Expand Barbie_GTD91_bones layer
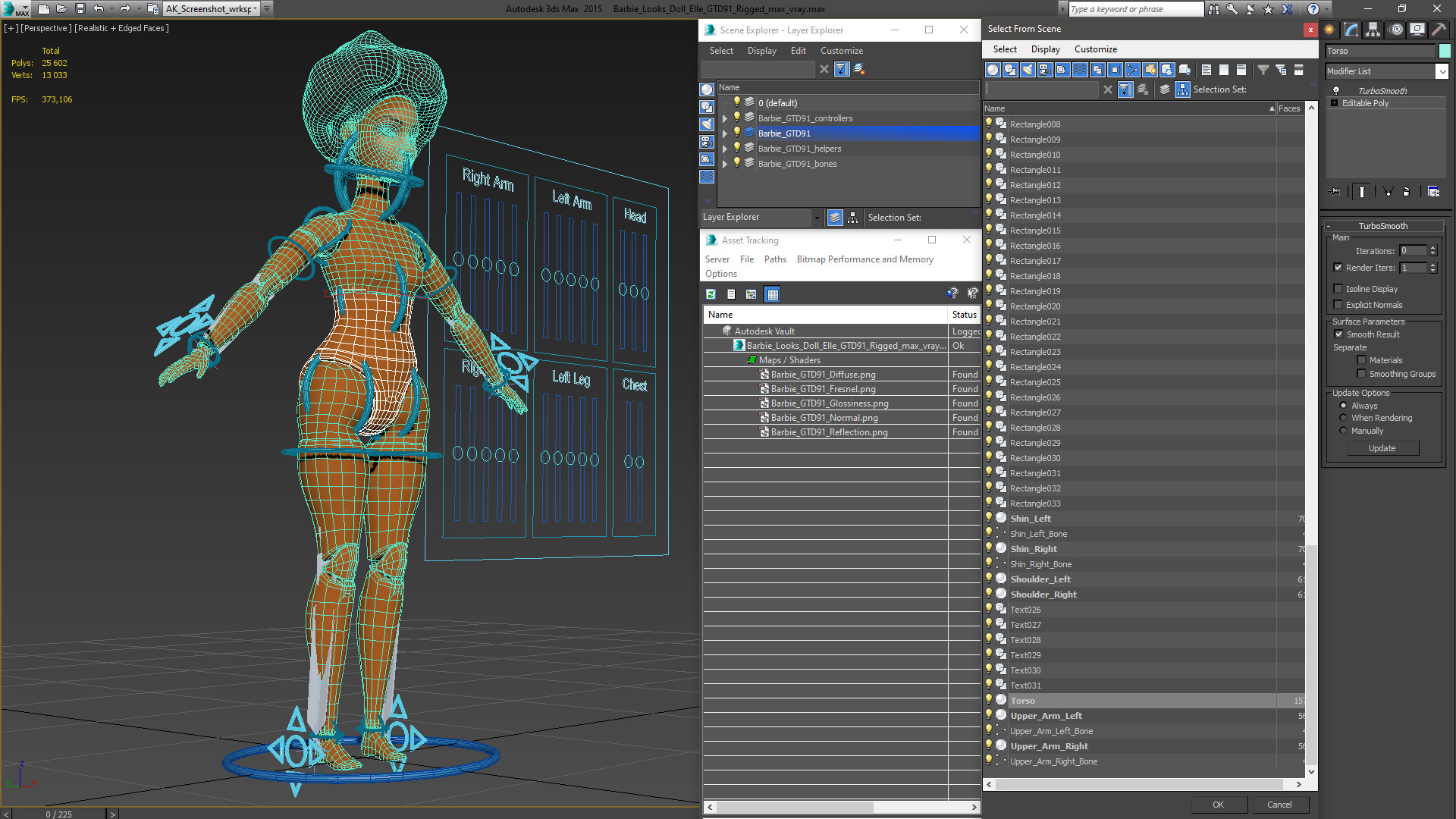 pyautogui.click(x=725, y=164)
